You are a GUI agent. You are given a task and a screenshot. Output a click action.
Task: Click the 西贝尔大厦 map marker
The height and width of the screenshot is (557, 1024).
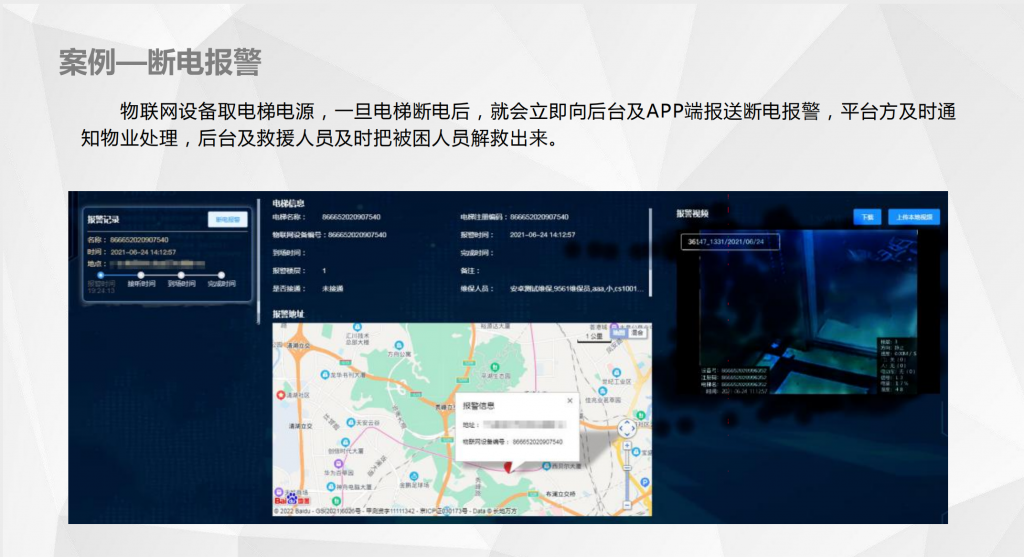547,466
